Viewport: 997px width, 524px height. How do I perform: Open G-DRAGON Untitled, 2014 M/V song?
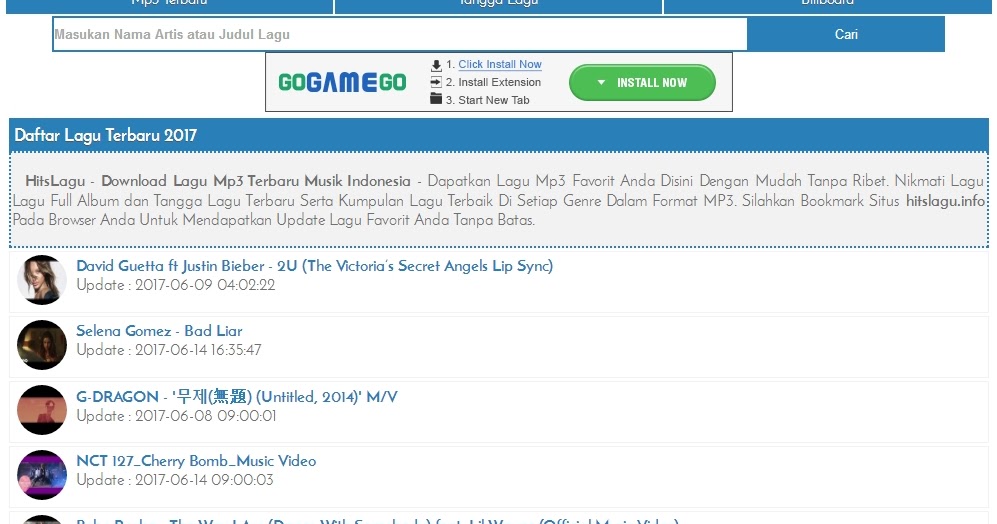coord(237,397)
